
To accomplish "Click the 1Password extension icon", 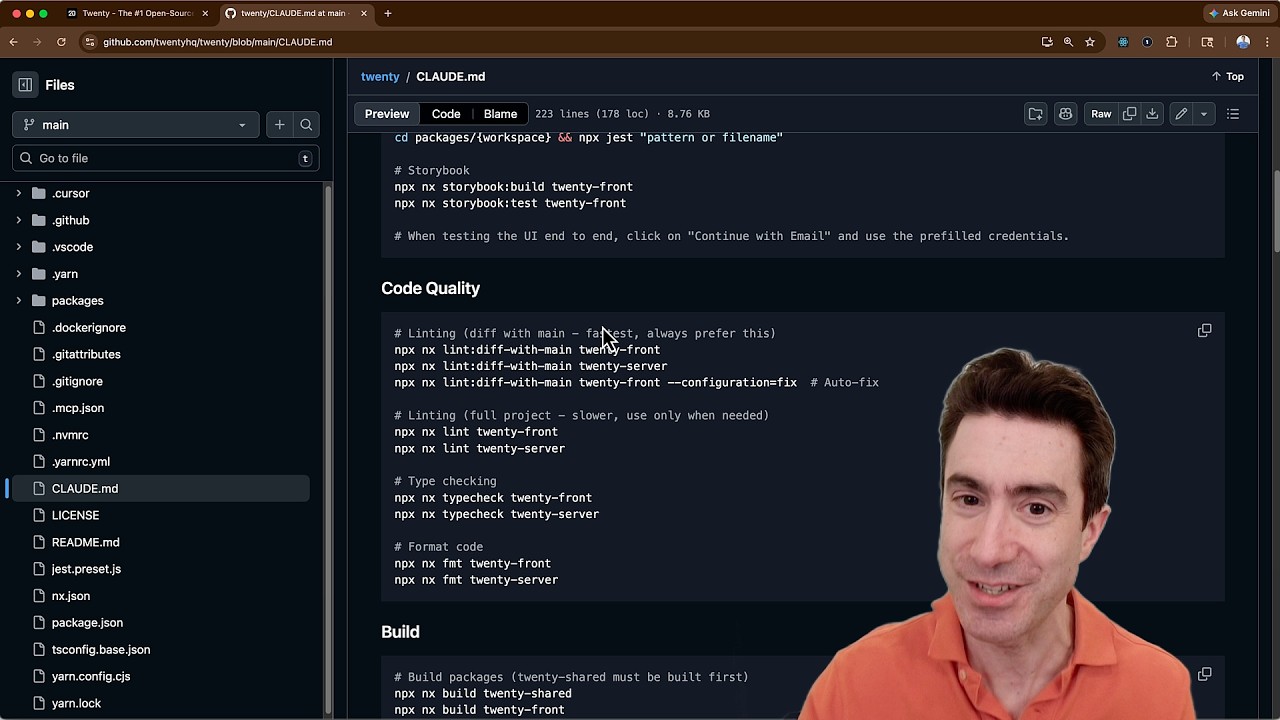I will [x=1147, y=42].
